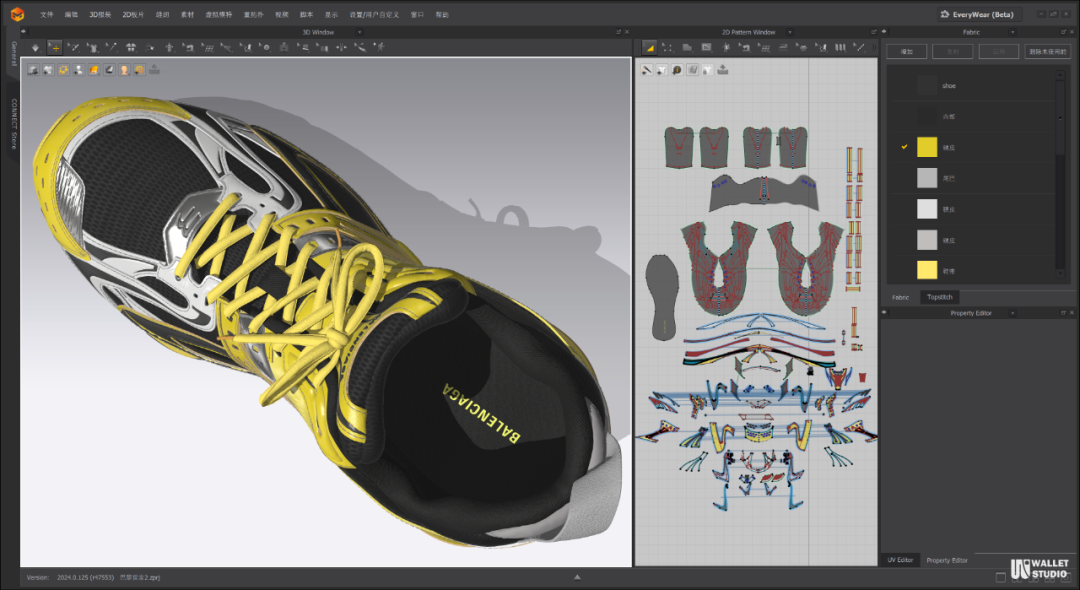Switch to the Fabric tab
This screenshot has width=1080, height=590.
coord(901,297)
